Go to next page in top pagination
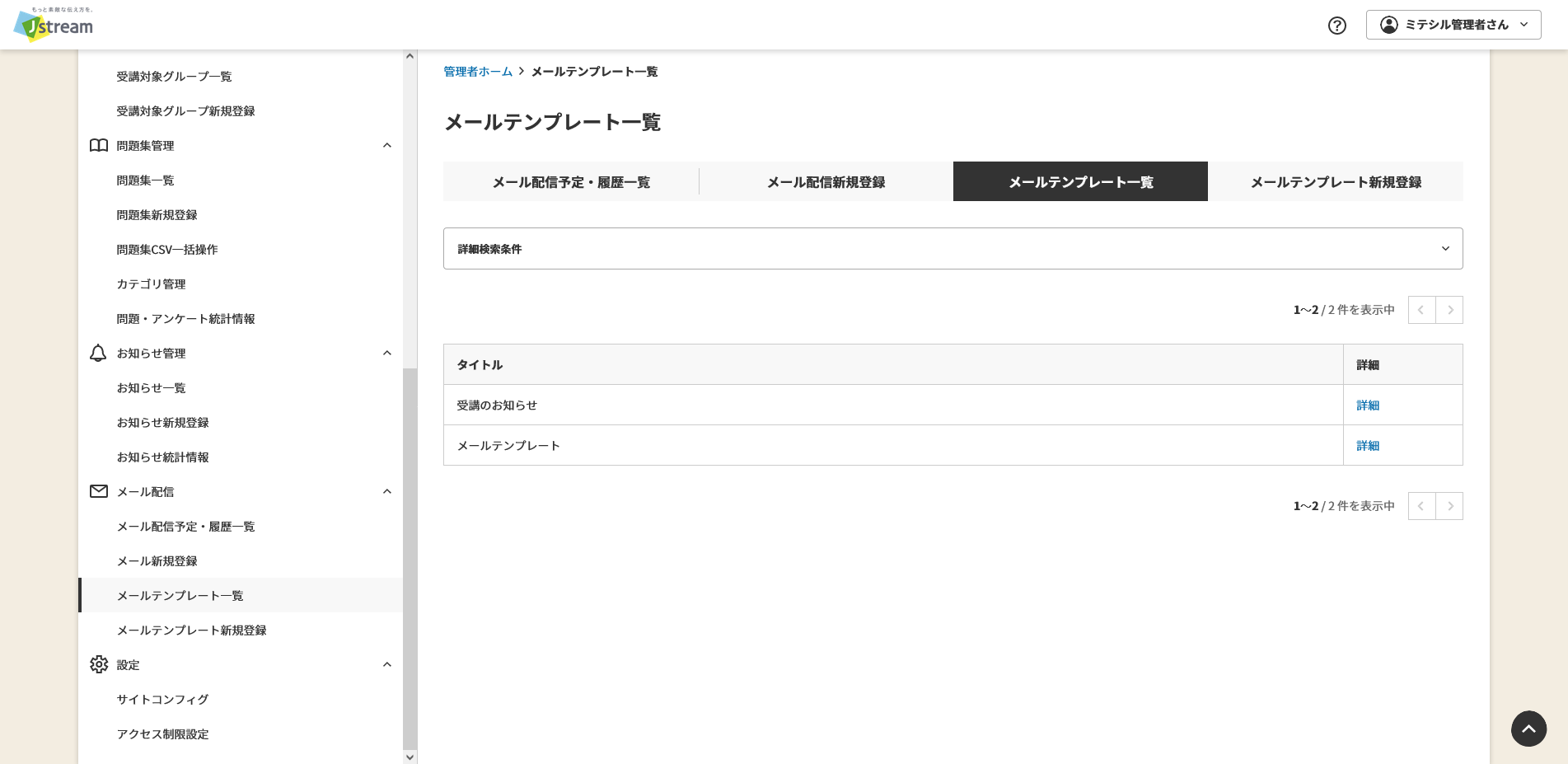The height and width of the screenshot is (764, 1568). (x=1449, y=310)
